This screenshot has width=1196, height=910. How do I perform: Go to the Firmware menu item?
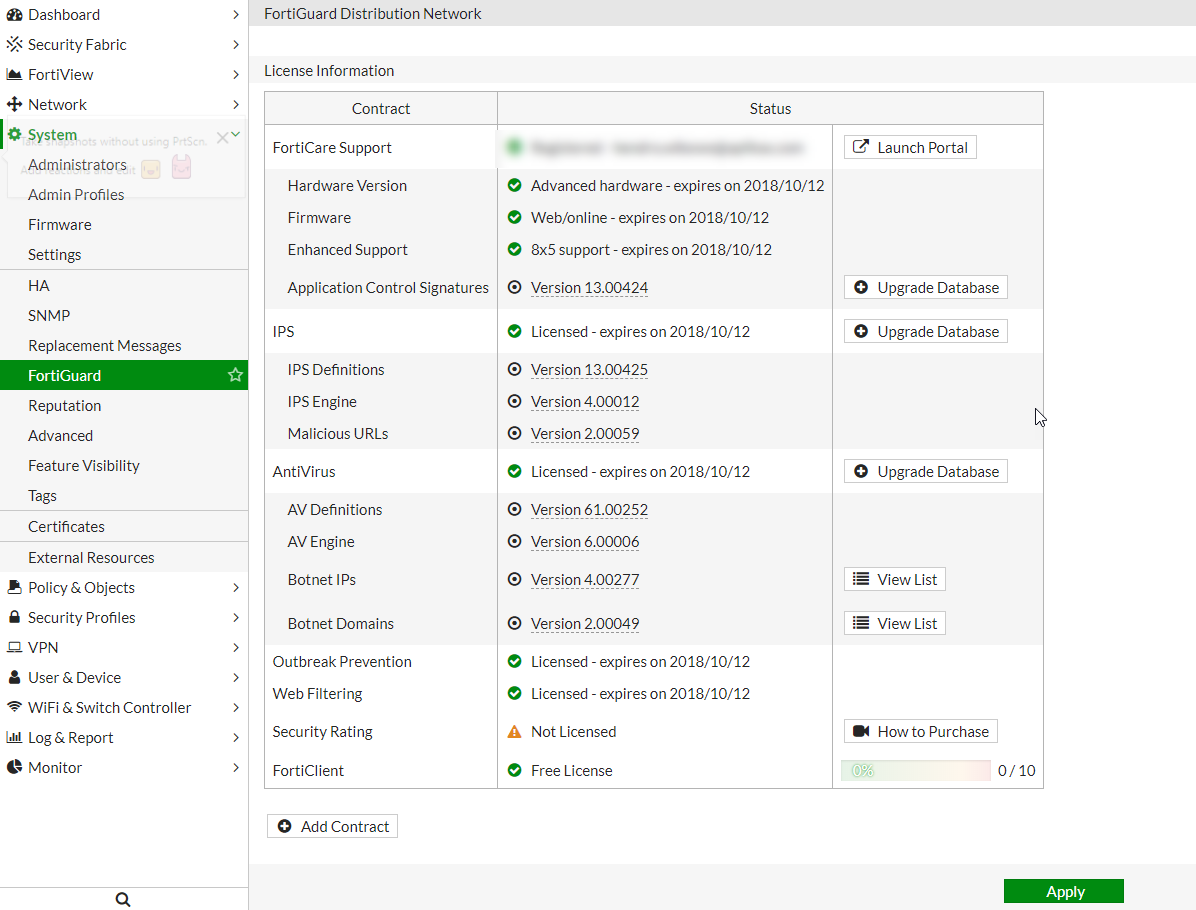[124, 224]
